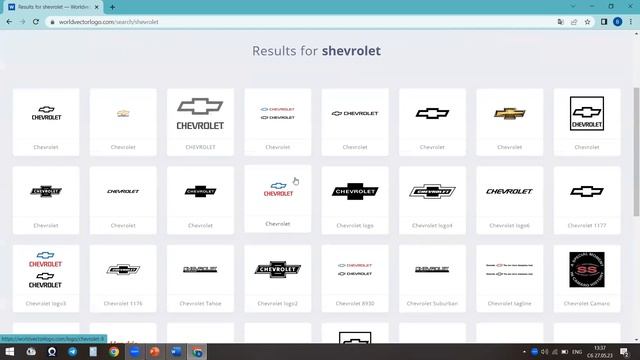Viewport: 640px width, 360px height.
Task: Reload the search results page
Action: click(36, 22)
